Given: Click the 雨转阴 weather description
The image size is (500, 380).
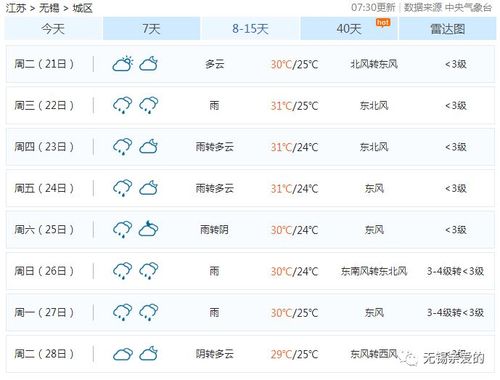Looking at the screenshot, I should tap(214, 229).
